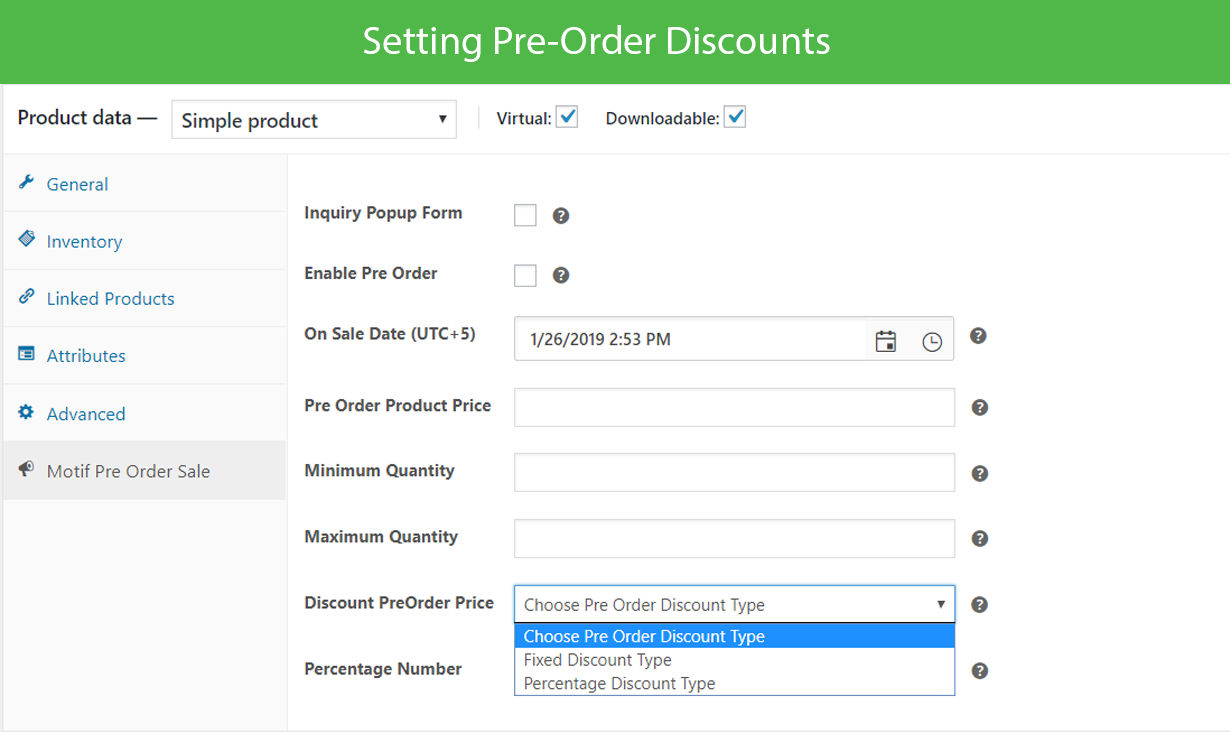Show help for Pre Order Product Price
Screen dimensions: 1230x732
click(980, 407)
